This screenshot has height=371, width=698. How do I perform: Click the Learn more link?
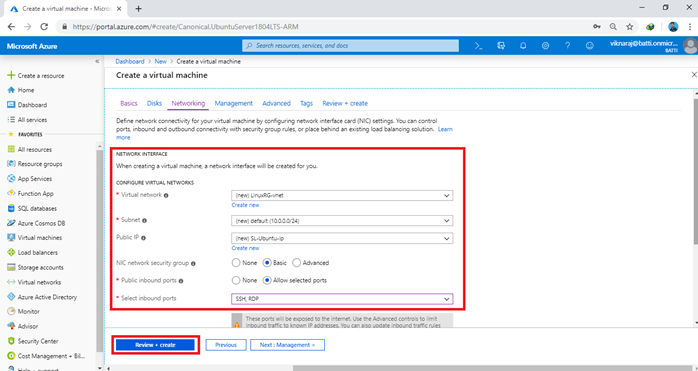[445, 129]
